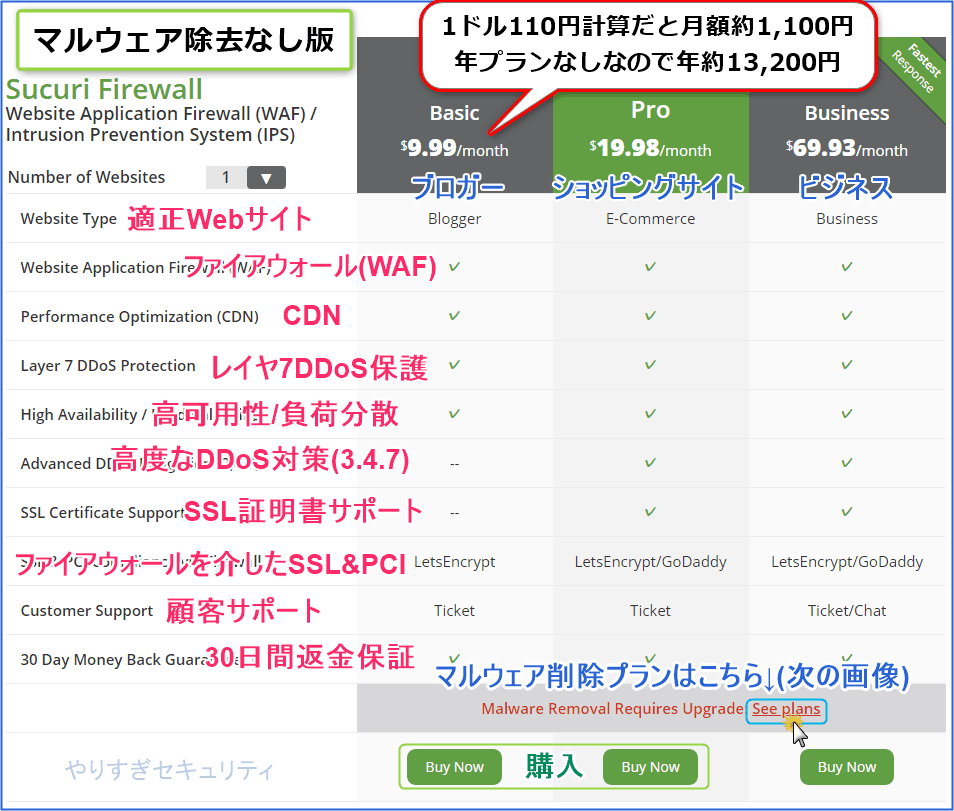Viewport: 954px width, 811px height.
Task: Open the Number of Websites dropdown arrow
Action: click(266, 178)
